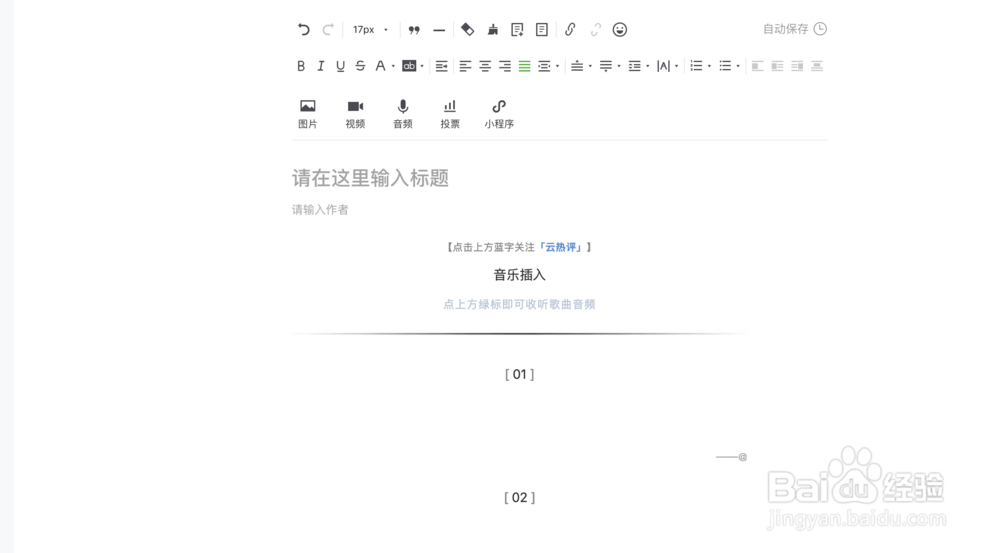Click the eraser clear-formatting icon
Viewport: 1000px width, 553px height.
coord(467,29)
